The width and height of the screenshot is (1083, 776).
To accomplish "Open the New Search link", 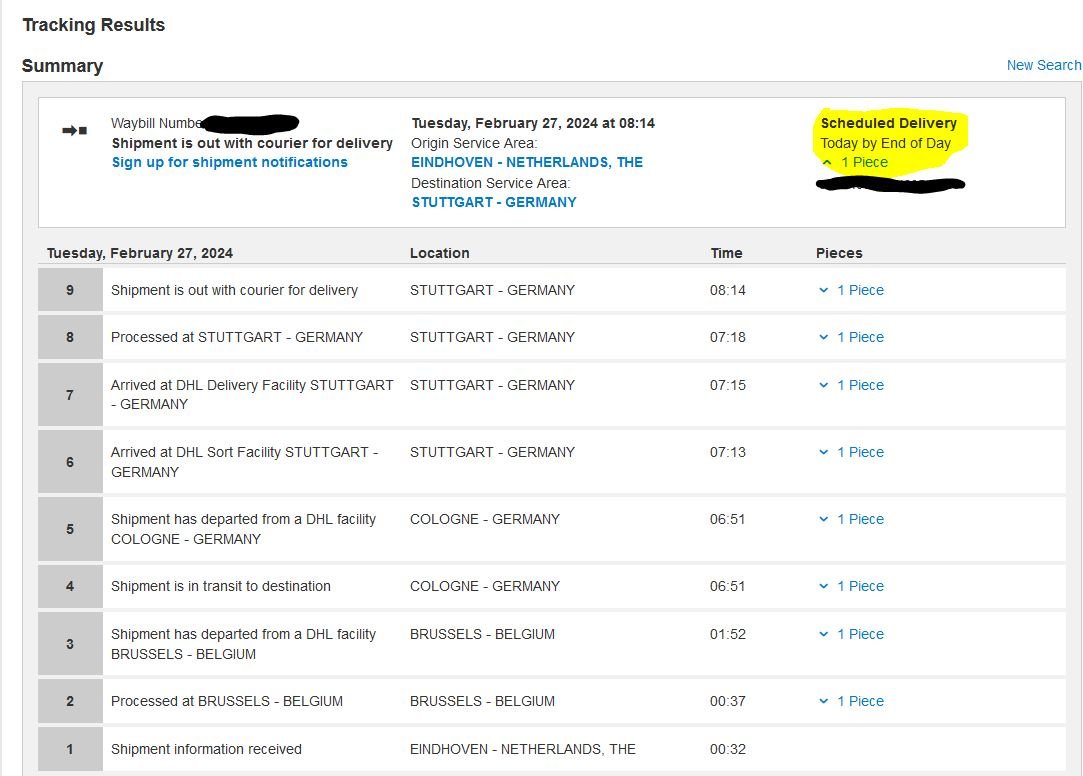I will [x=1044, y=66].
